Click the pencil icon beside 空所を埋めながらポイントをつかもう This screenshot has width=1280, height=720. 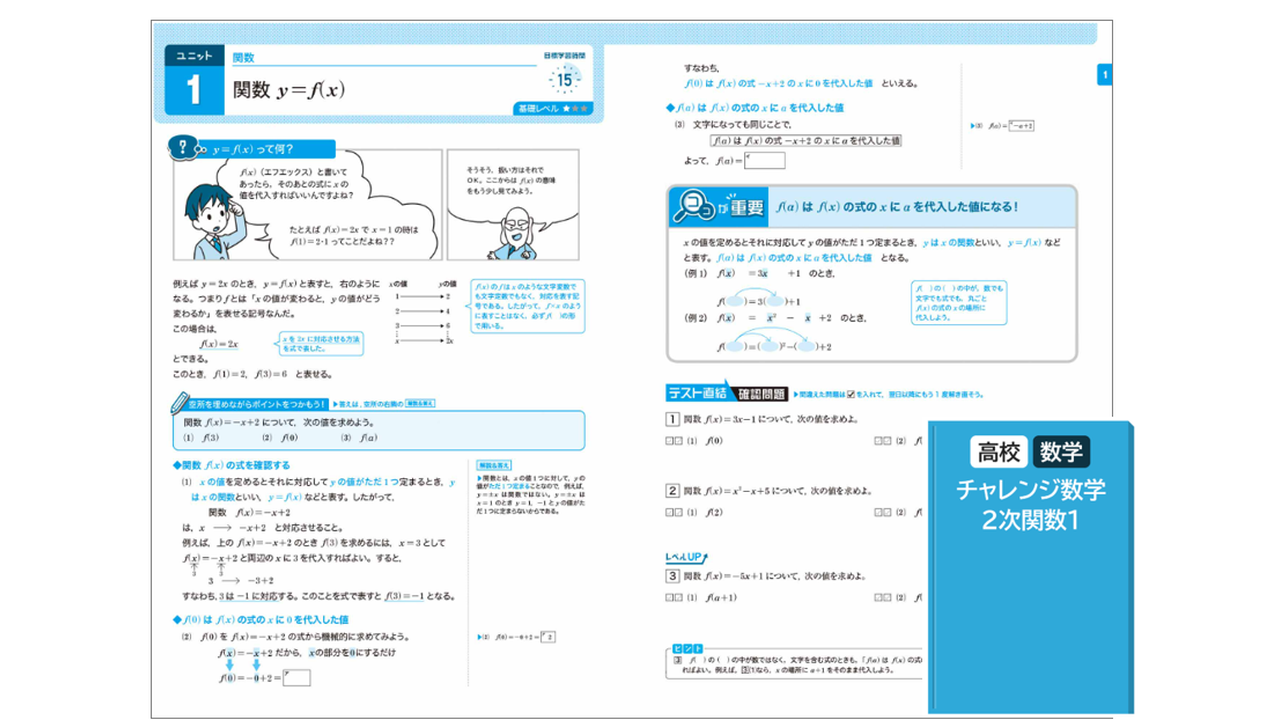coord(180,403)
